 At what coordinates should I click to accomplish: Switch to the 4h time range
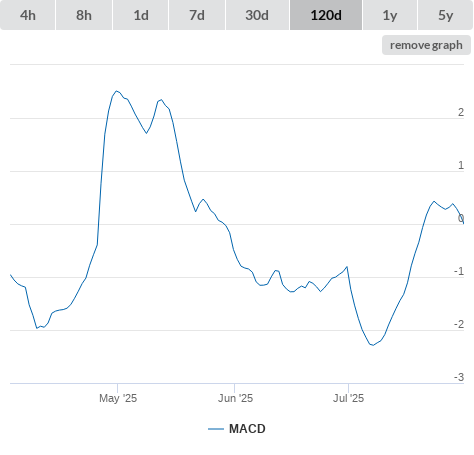pos(28,15)
